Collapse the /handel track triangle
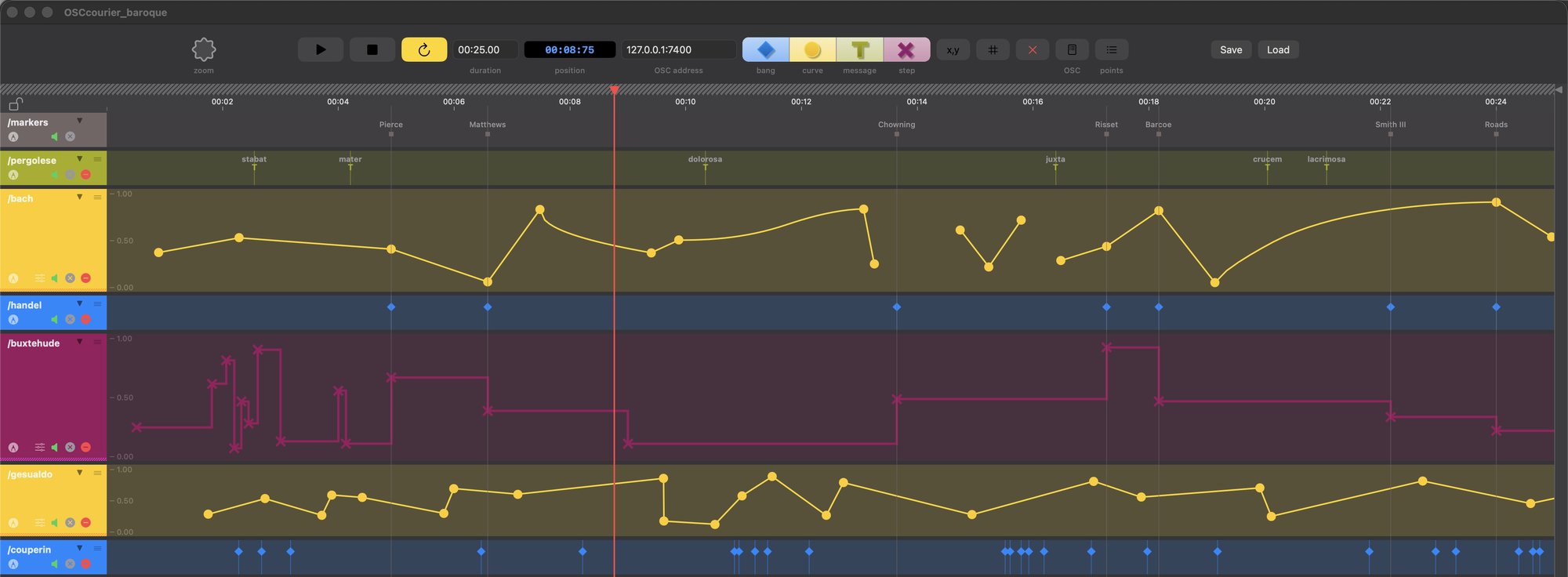This screenshot has width=1568, height=577. tap(80, 303)
